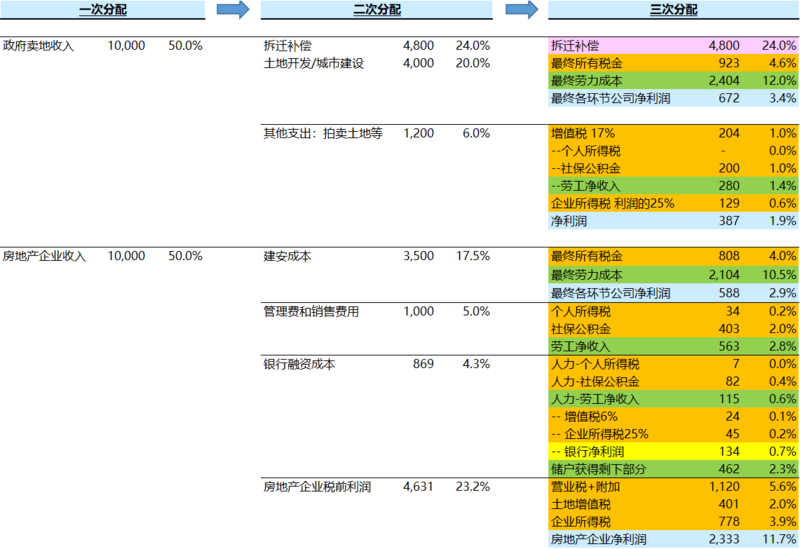Click the 10,000 value beside 政府卖地收入
The height and width of the screenshot is (549, 800).
pos(126,46)
